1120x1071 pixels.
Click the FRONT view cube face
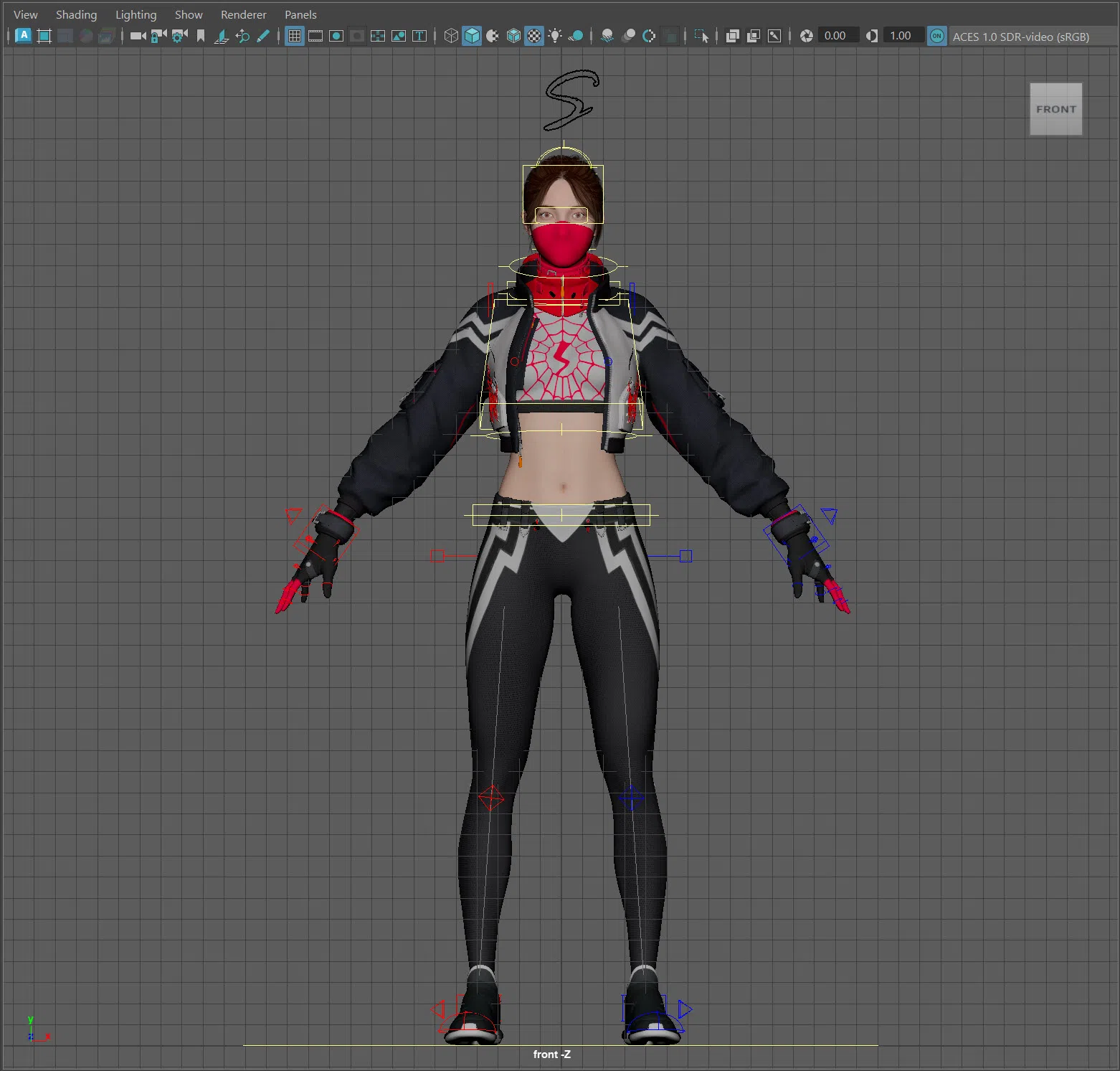point(1055,109)
